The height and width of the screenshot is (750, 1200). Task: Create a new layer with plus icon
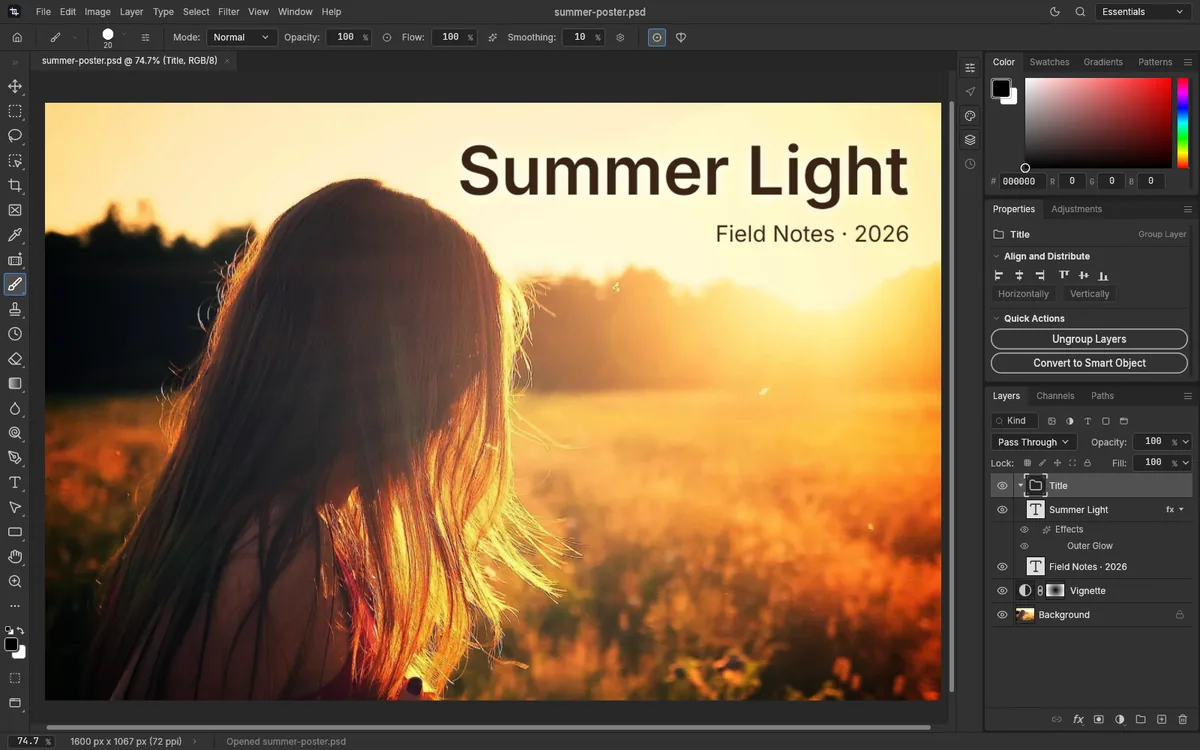[1162, 719]
